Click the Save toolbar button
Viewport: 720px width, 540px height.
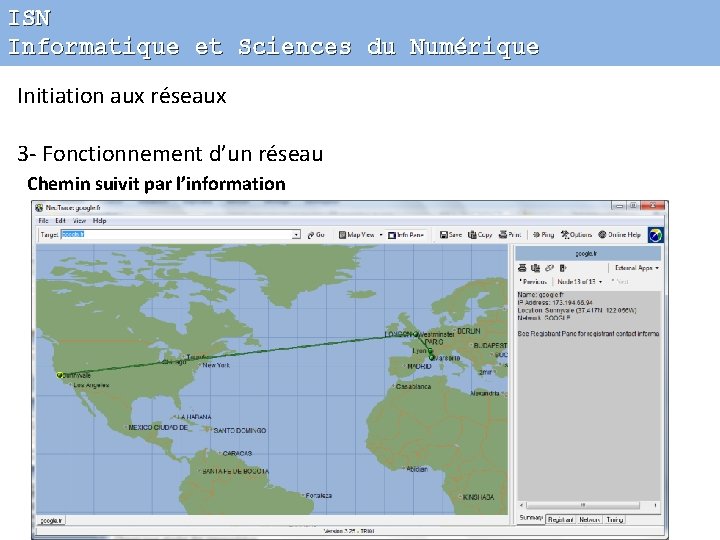click(451, 235)
